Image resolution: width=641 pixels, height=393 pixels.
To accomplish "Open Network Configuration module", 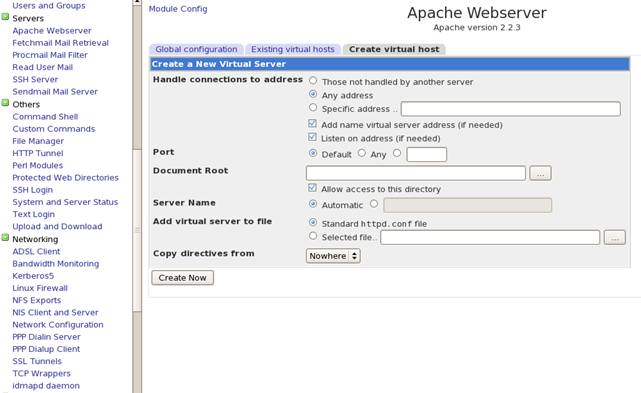I will (x=58, y=325).
